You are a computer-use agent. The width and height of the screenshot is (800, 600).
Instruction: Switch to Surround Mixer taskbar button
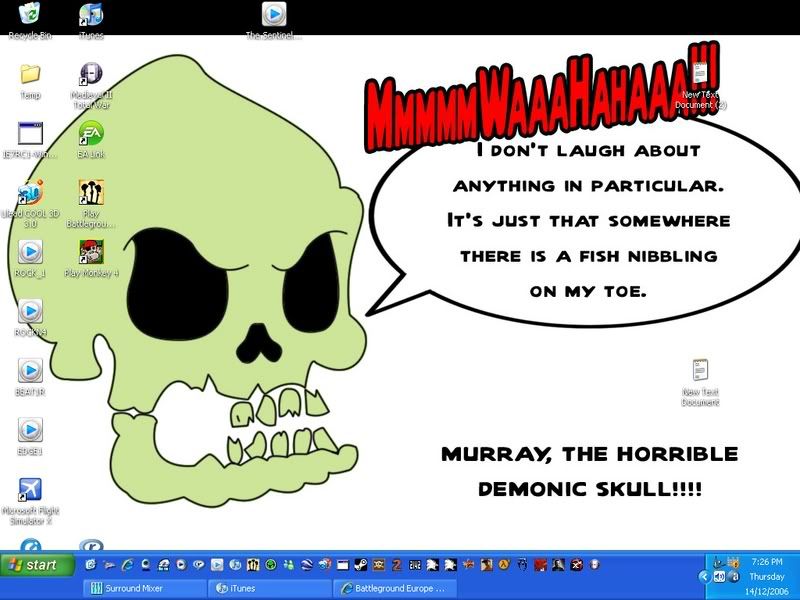[144, 588]
